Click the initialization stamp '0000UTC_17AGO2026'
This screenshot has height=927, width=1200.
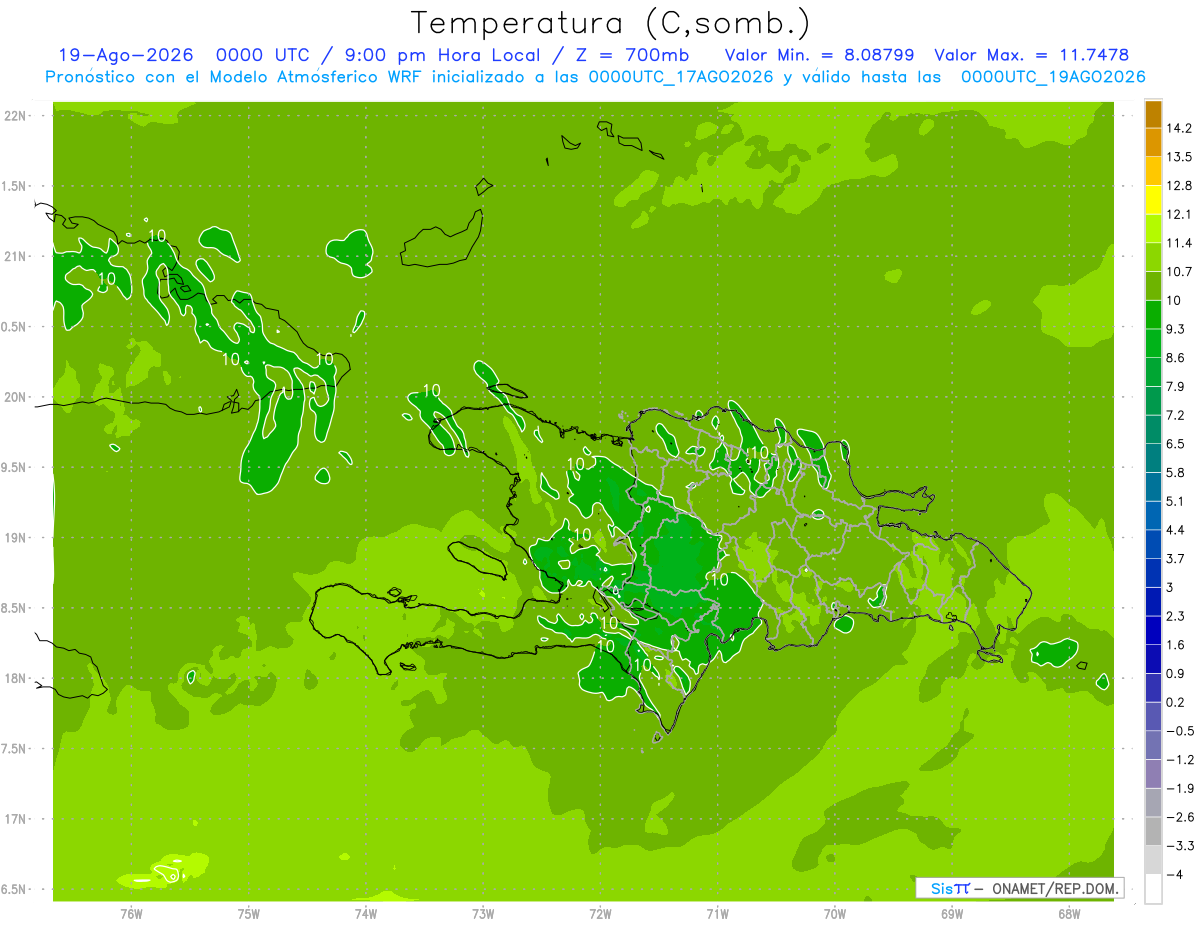coord(681,77)
